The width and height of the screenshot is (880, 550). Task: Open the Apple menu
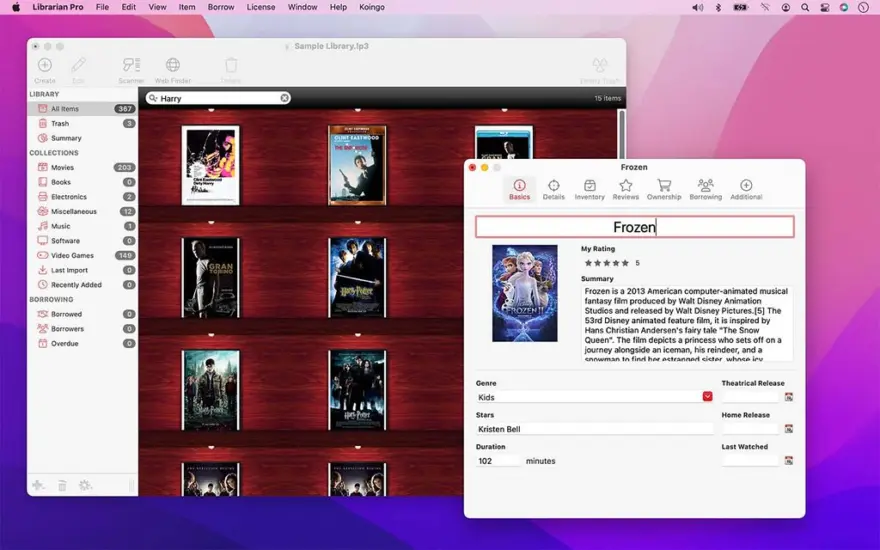click(x=16, y=7)
